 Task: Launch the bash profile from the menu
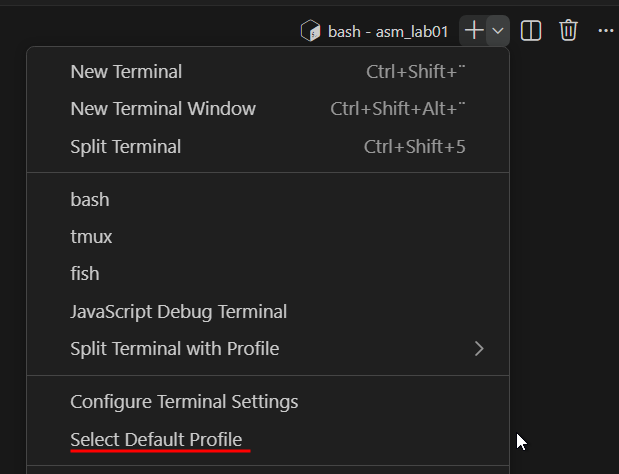point(90,200)
